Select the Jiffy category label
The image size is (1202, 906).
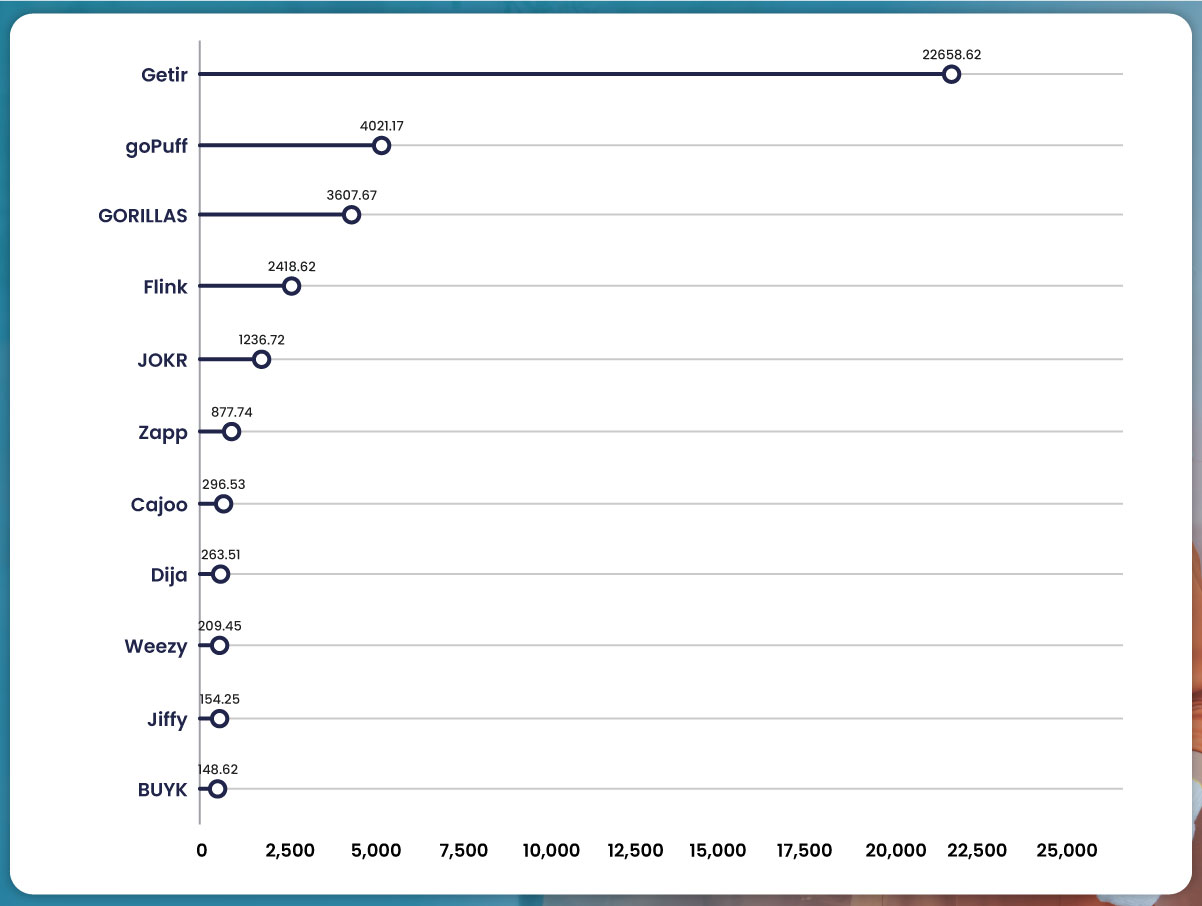click(166, 720)
